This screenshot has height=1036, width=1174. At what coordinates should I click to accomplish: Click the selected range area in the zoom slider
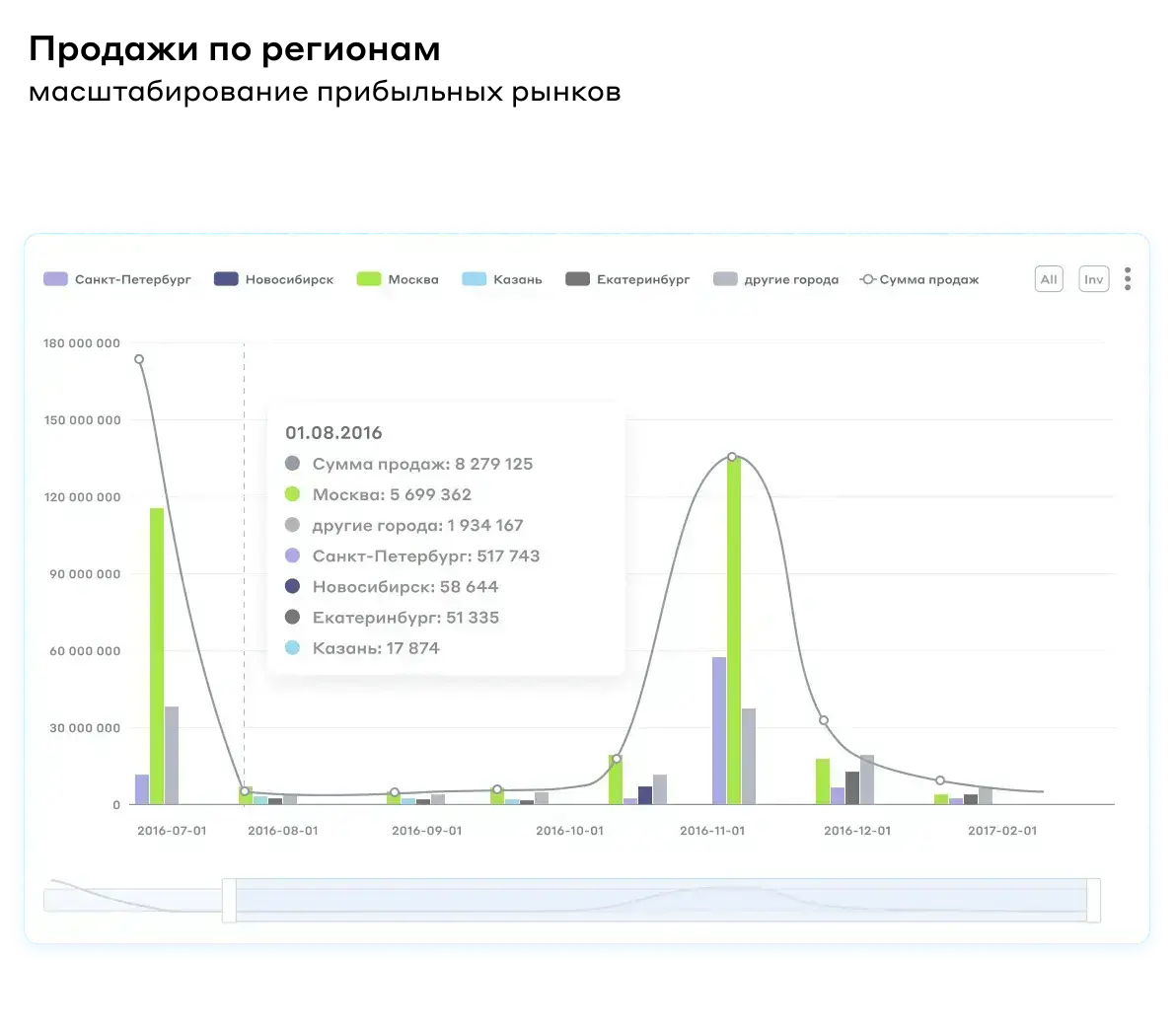tap(661, 901)
